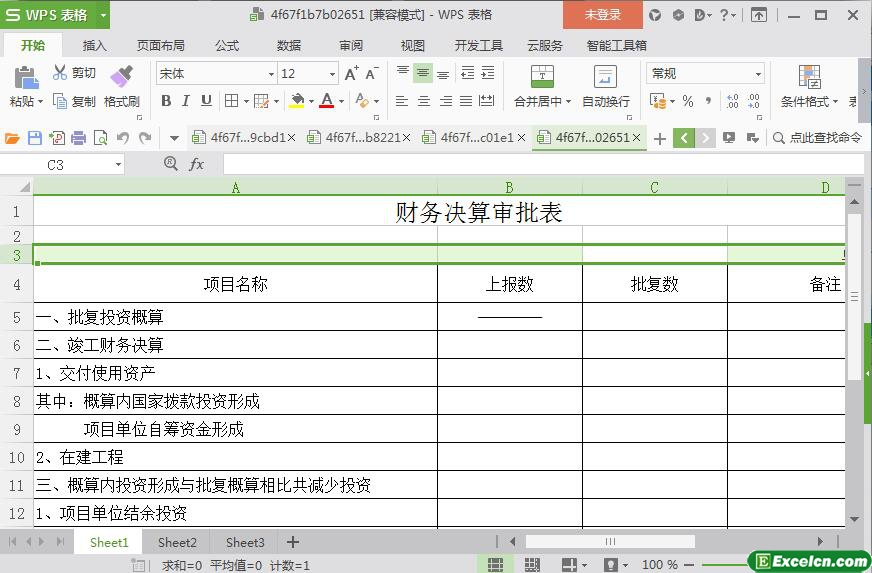872x573 pixels.
Task: Click the Cut (剪切) scissors icon
Action: pyautogui.click(x=60, y=73)
